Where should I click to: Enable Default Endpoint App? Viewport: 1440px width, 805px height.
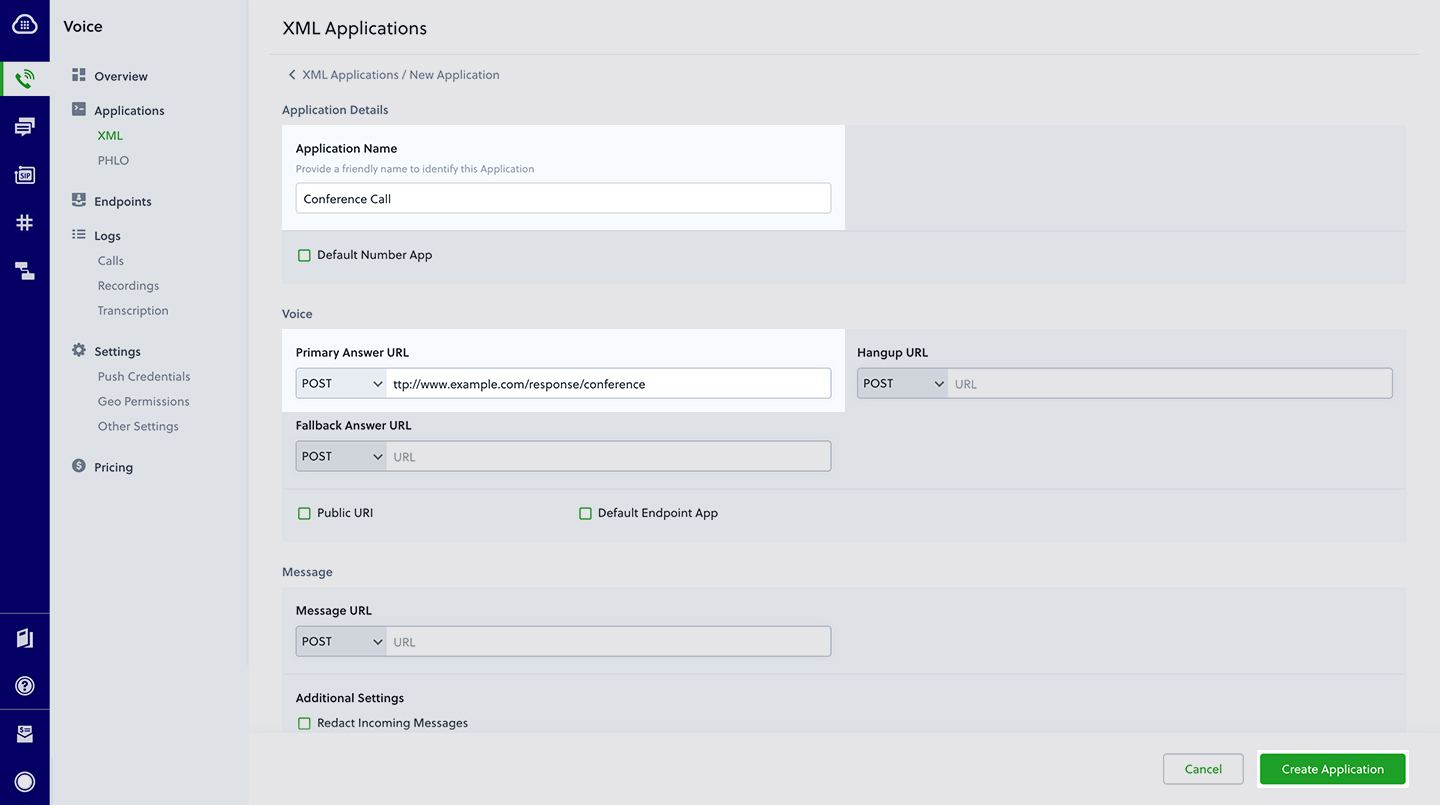[x=586, y=512]
